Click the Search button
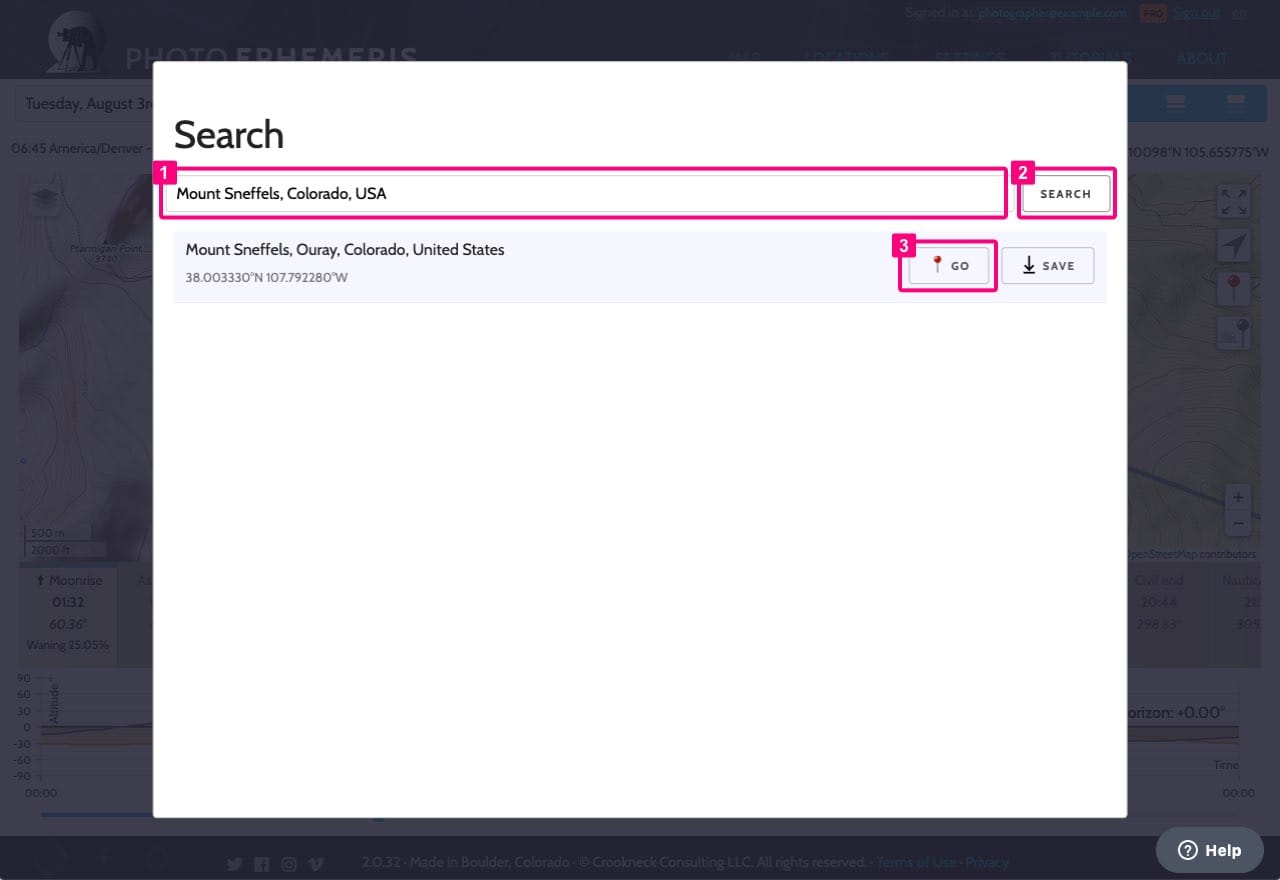Viewport: 1280px width, 880px height. [x=1065, y=194]
